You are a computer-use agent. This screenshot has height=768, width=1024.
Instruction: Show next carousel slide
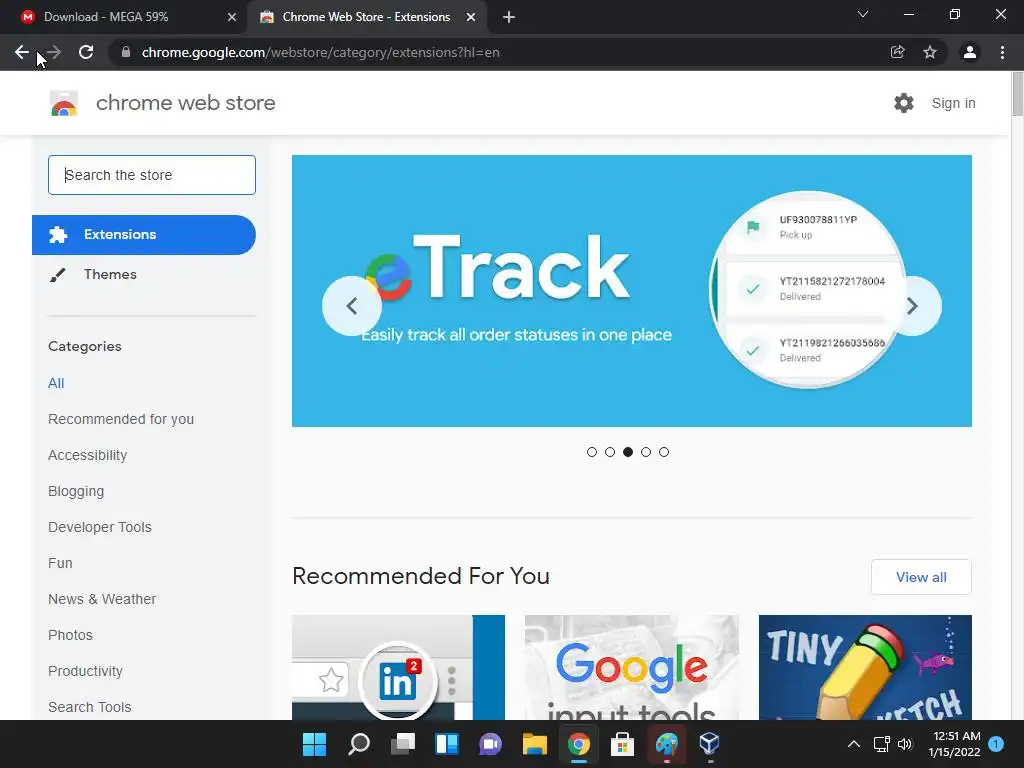click(912, 306)
